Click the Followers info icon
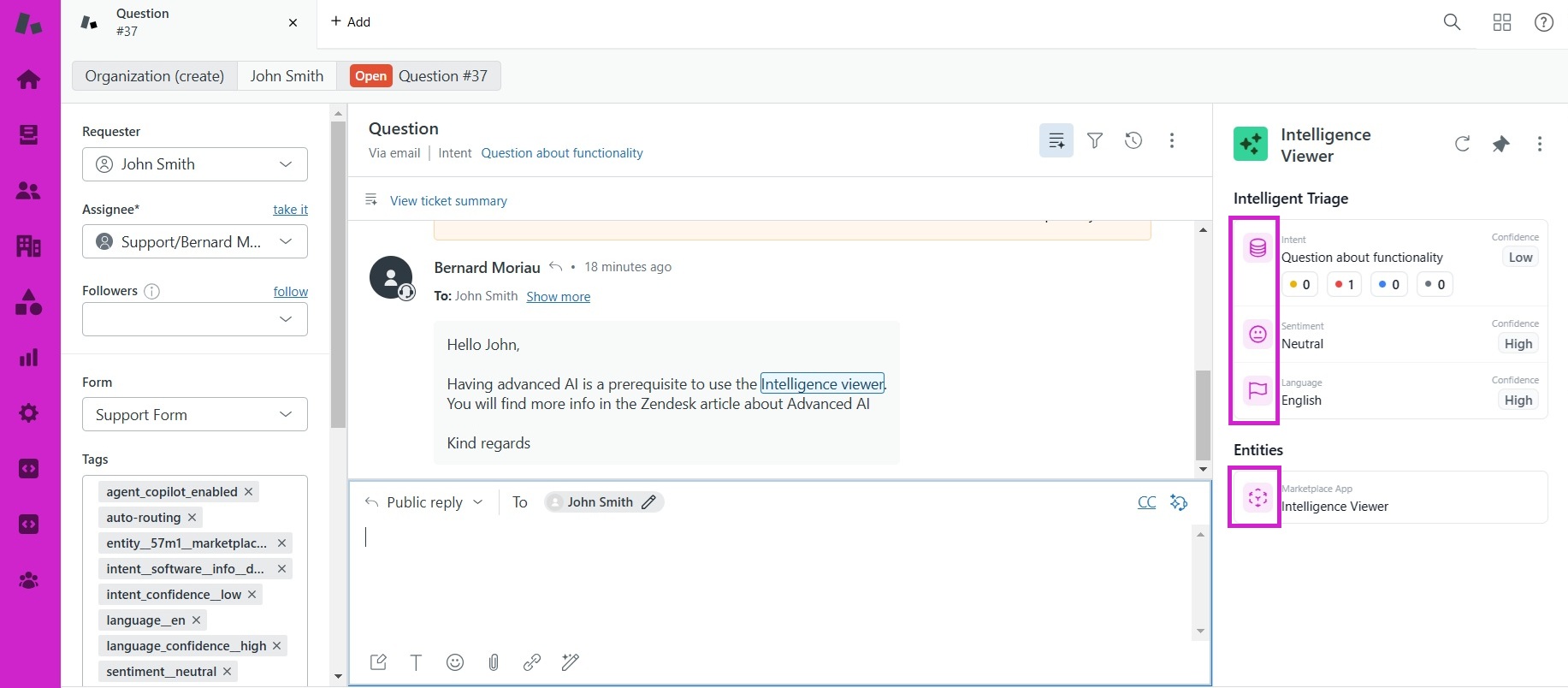This screenshot has height=688, width=1568. pos(152,292)
